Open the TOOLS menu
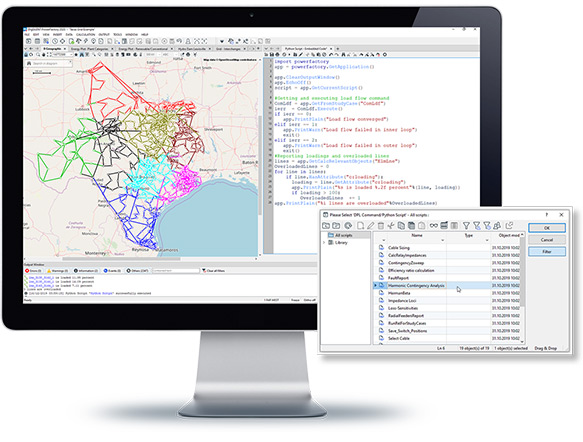Viewport: 583px width, 442px height. click(117, 35)
